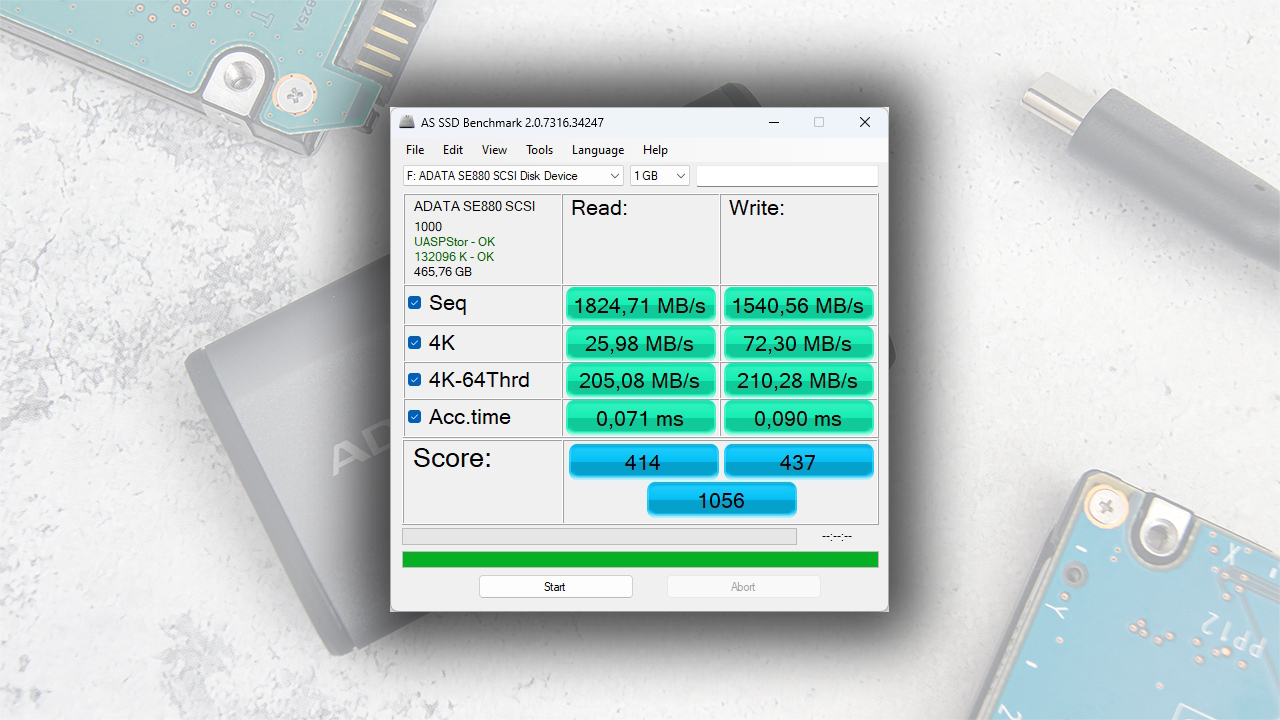
Task: Minimize the AS SSD Benchmark window
Action: 774,122
